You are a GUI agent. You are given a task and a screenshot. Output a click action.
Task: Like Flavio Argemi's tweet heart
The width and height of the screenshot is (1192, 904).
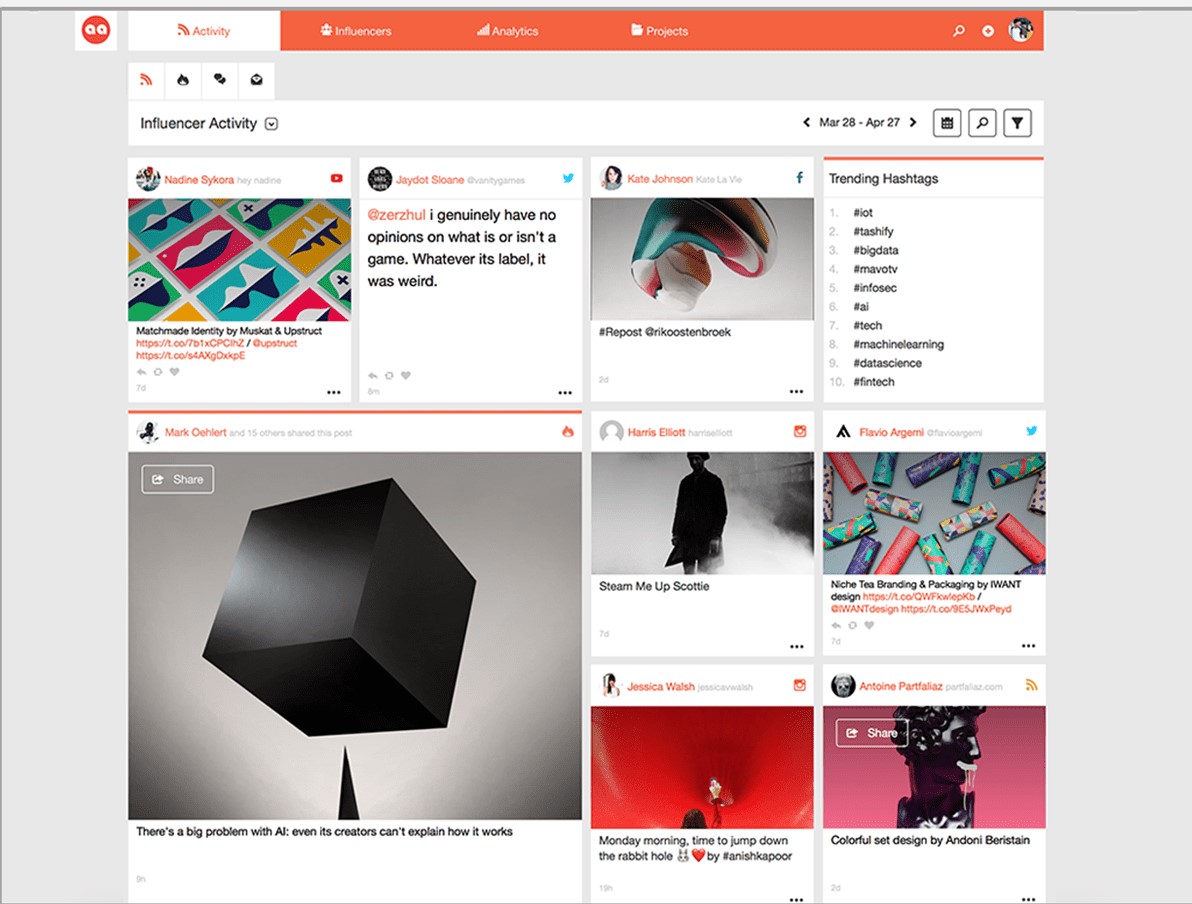pos(869,625)
